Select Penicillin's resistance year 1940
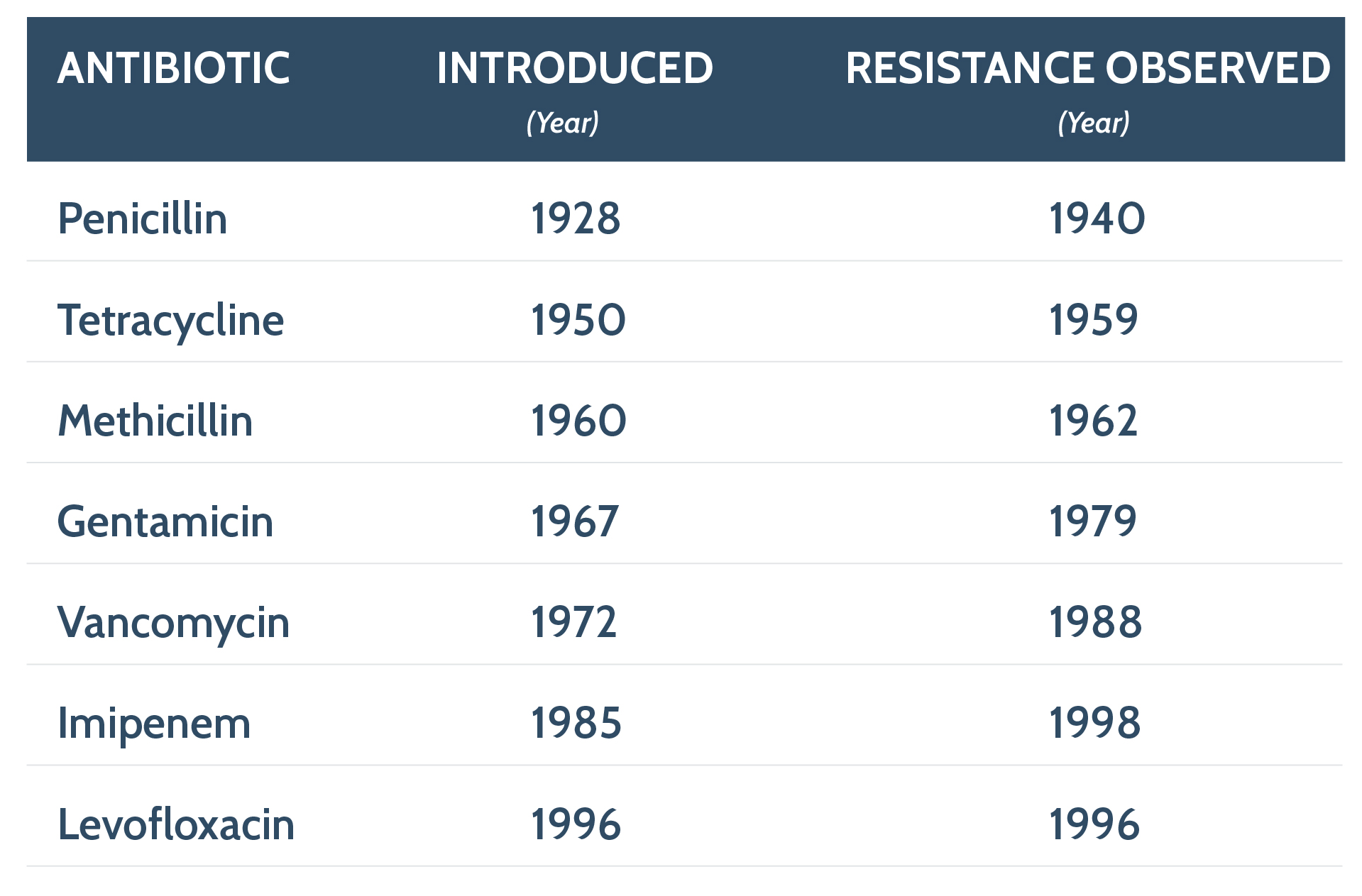 pos(1097,219)
